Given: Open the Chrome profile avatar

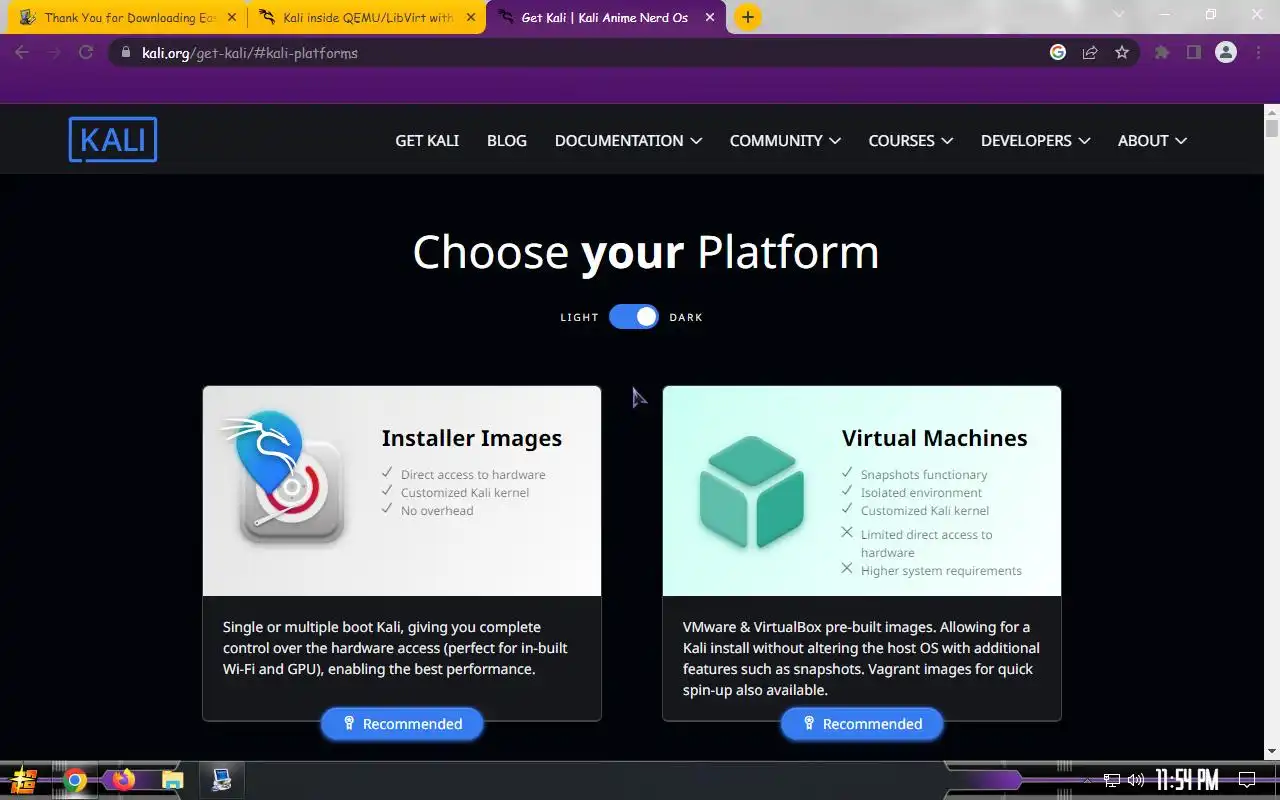Looking at the screenshot, I should 1226,53.
